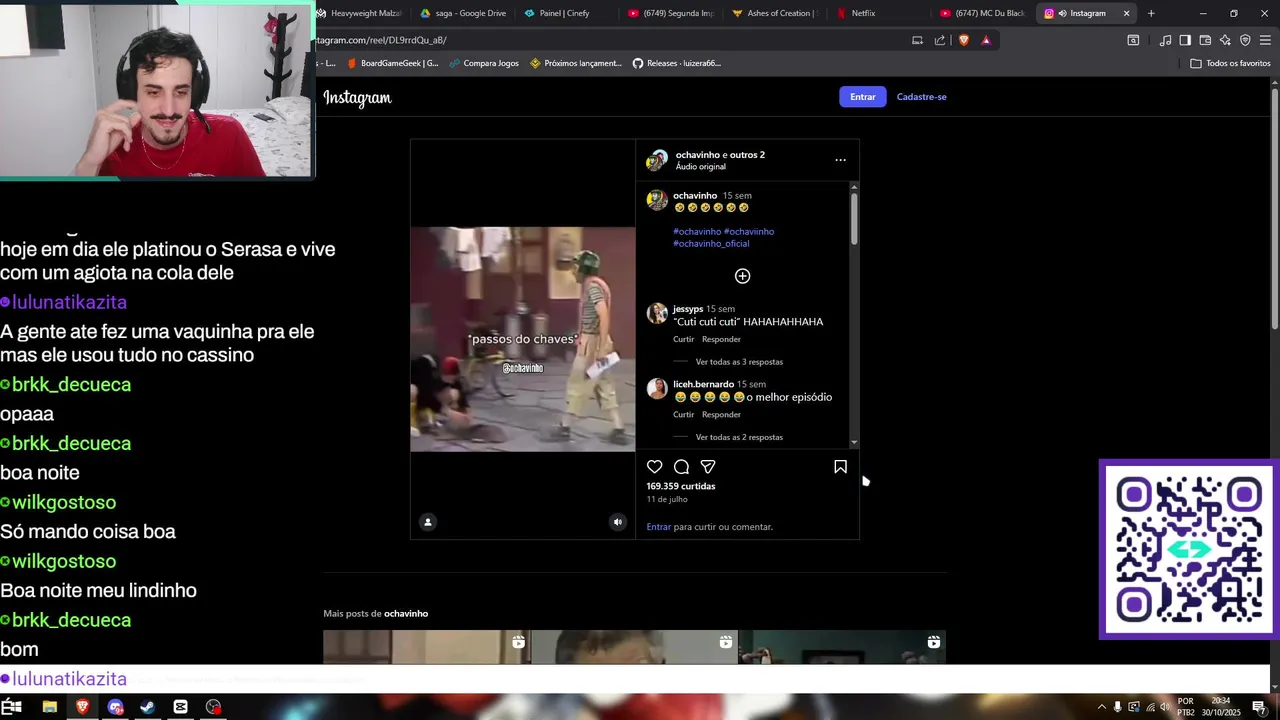Open Steam from the taskbar

[147, 707]
